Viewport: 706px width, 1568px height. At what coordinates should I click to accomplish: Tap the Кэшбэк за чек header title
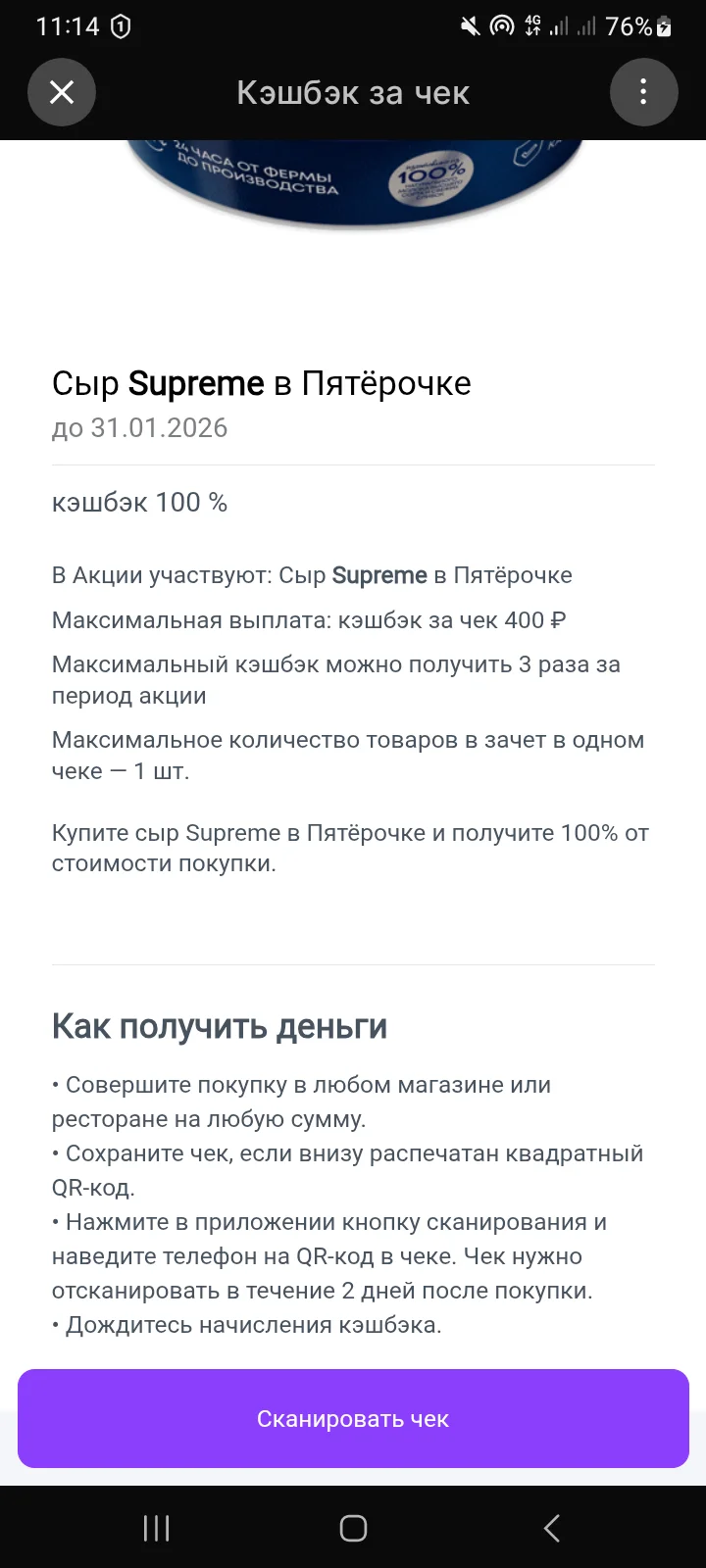pos(353,93)
